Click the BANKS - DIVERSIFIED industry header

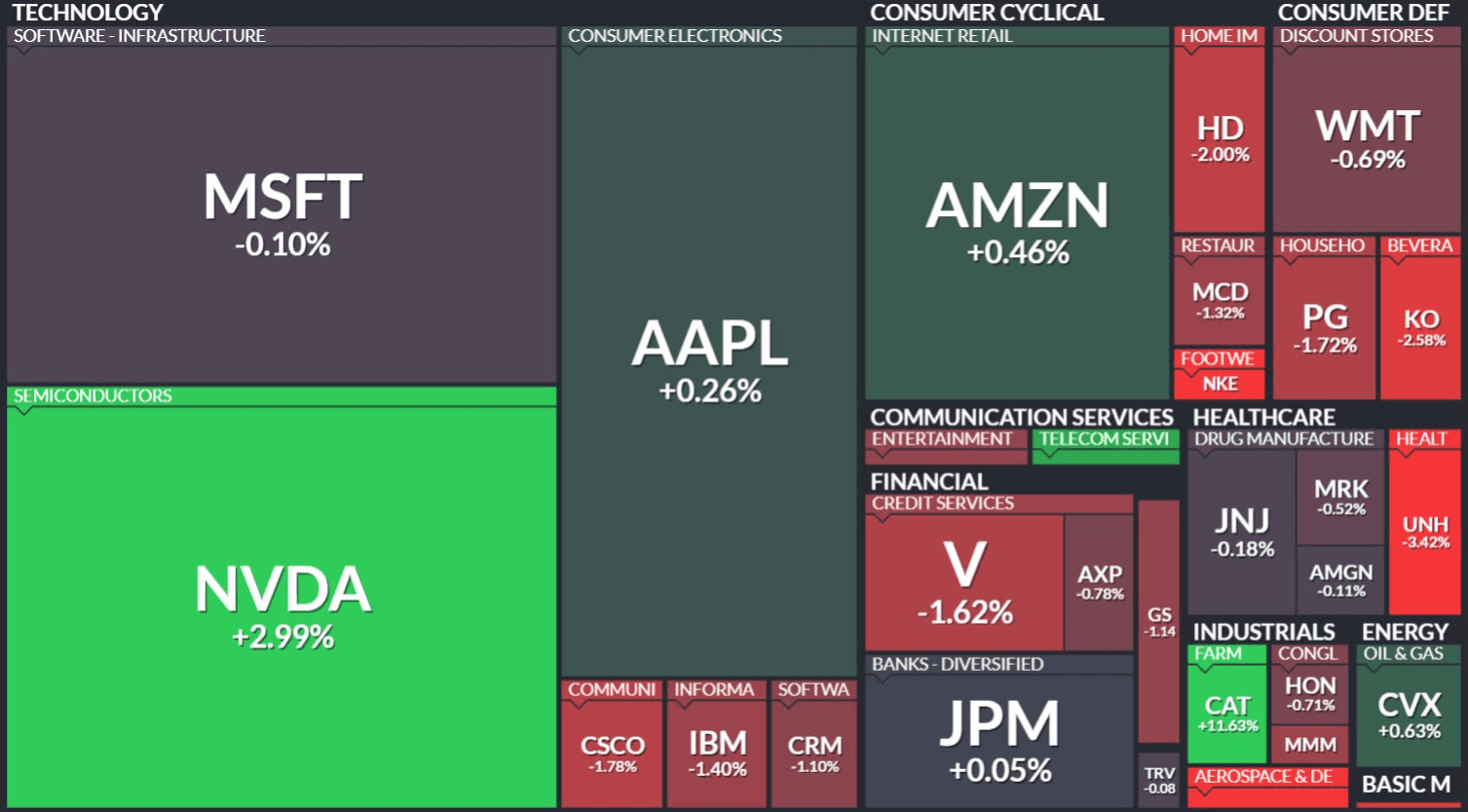(x=957, y=664)
